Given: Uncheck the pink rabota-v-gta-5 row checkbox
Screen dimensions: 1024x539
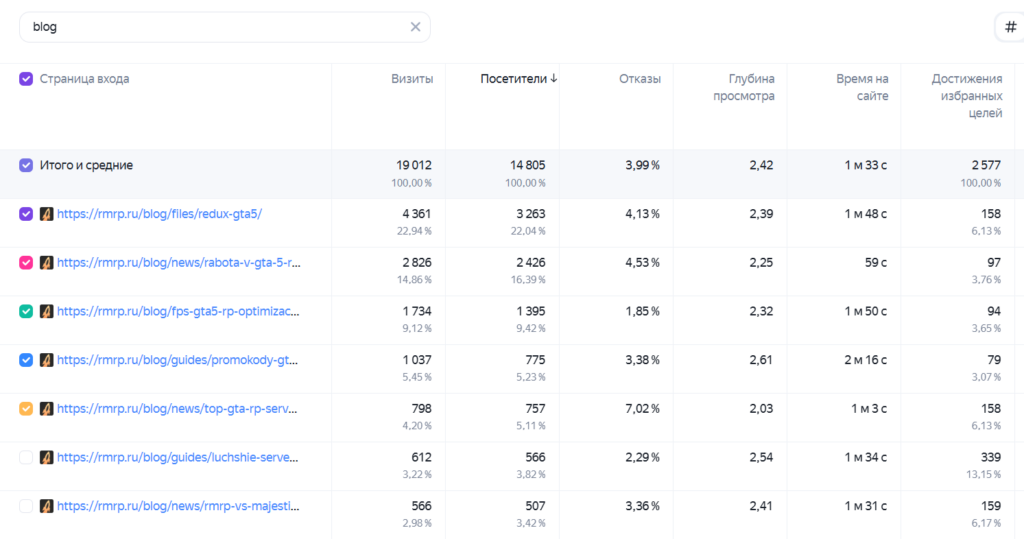Looking at the screenshot, I should tap(26, 263).
